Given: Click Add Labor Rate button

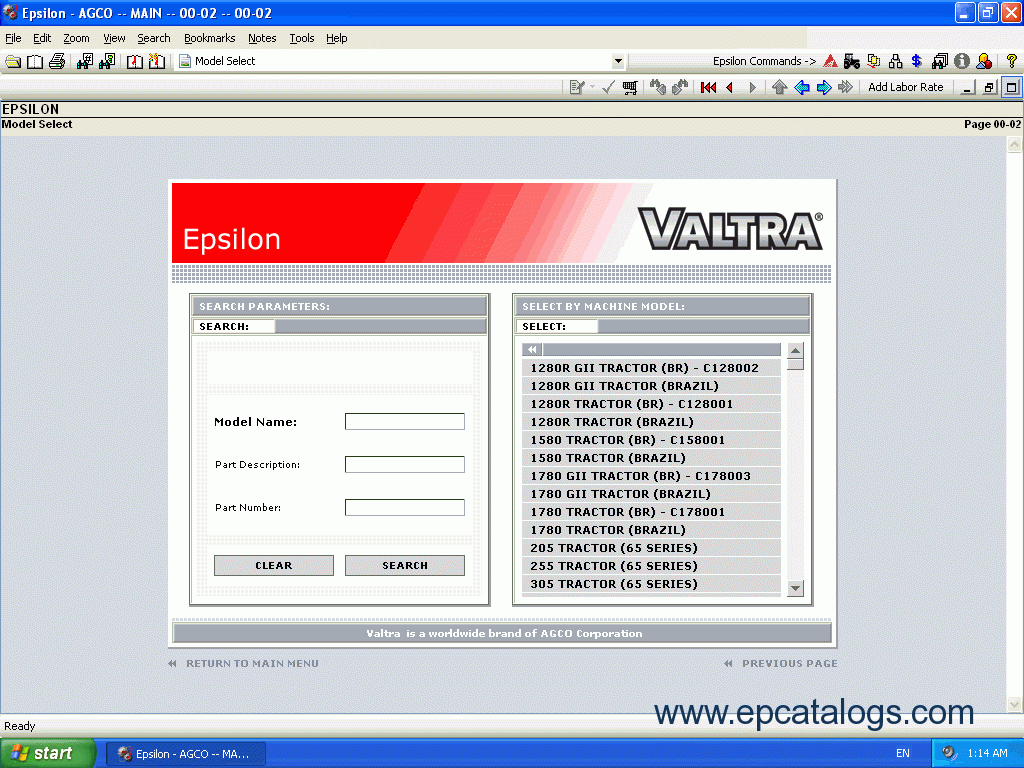Looking at the screenshot, I should 905,87.
